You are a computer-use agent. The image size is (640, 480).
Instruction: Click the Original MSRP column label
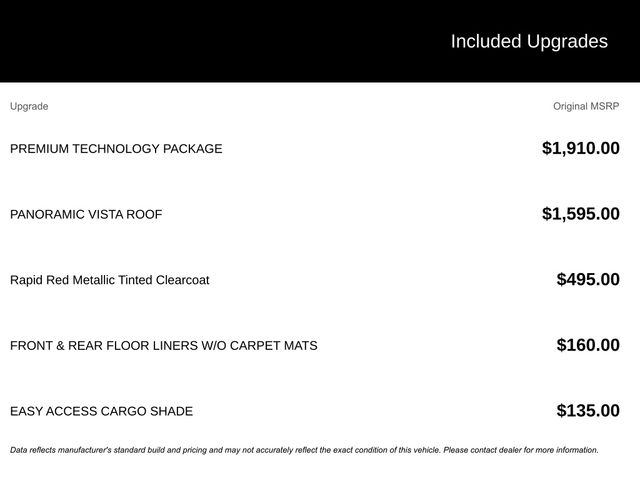[586, 106]
